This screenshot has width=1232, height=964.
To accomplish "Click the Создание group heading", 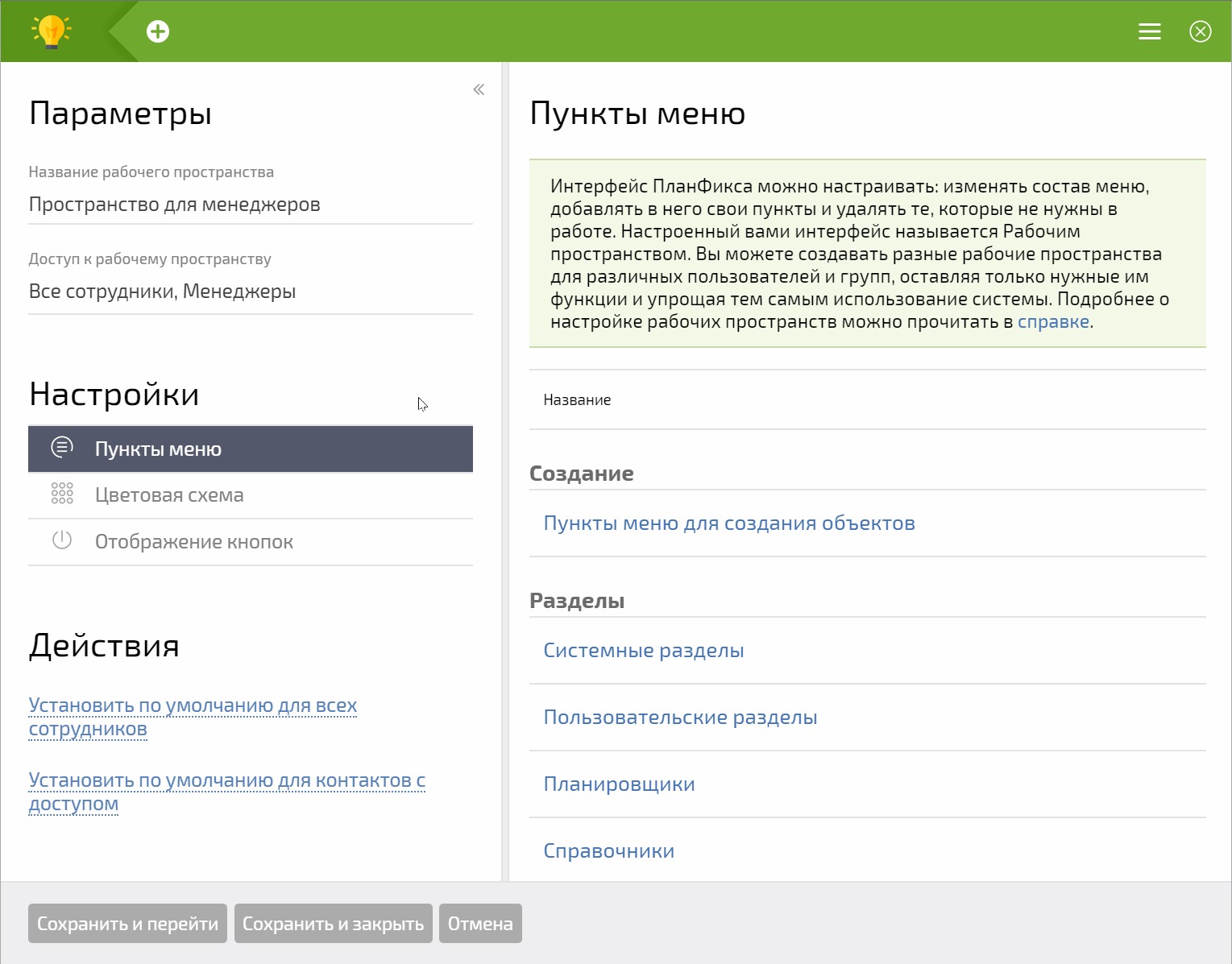I will 582,474.
